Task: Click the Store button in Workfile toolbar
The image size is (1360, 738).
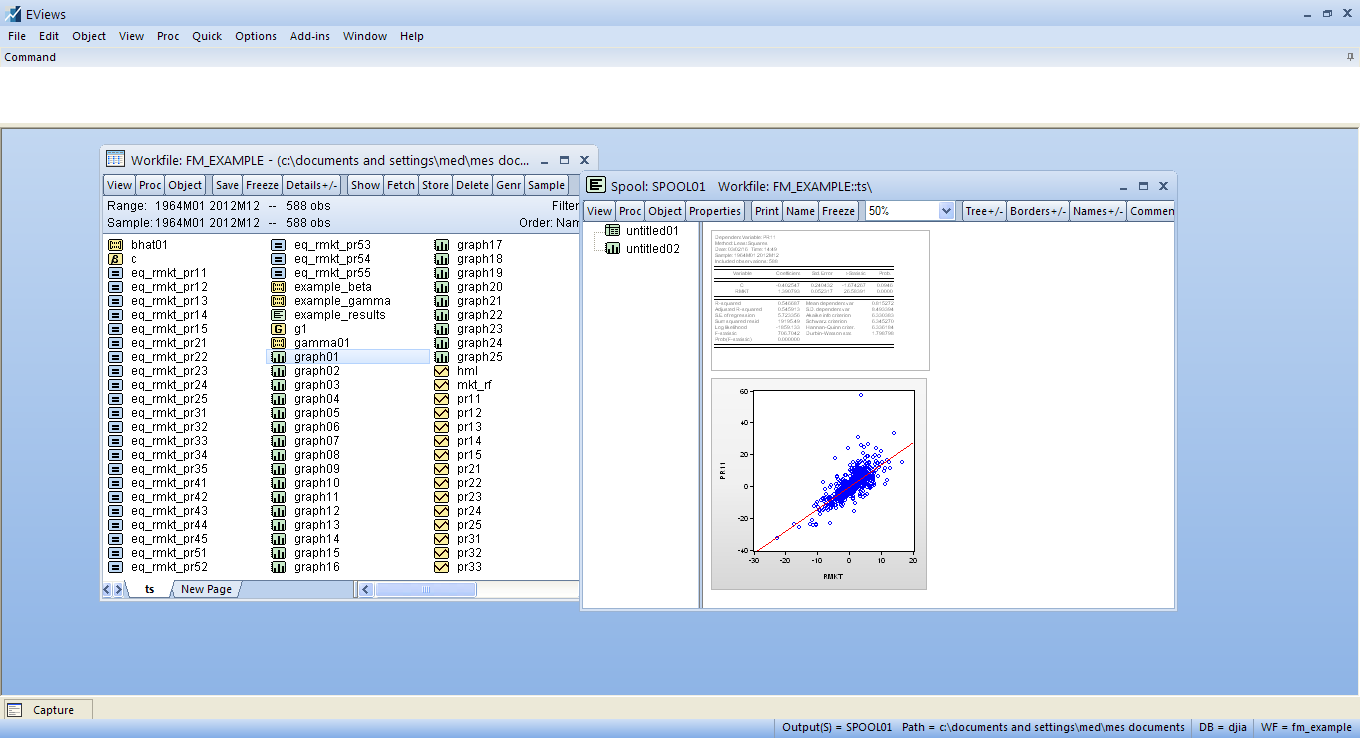Action: coord(435,185)
